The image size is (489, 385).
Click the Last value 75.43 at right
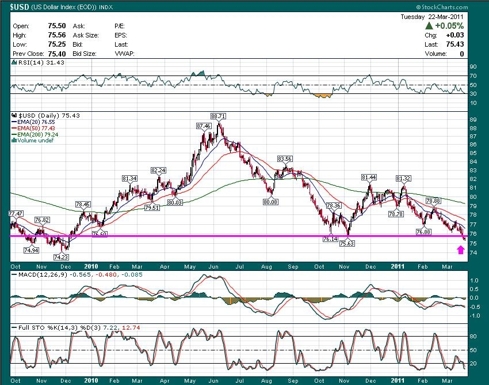pyautogui.click(x=455, y=44)
